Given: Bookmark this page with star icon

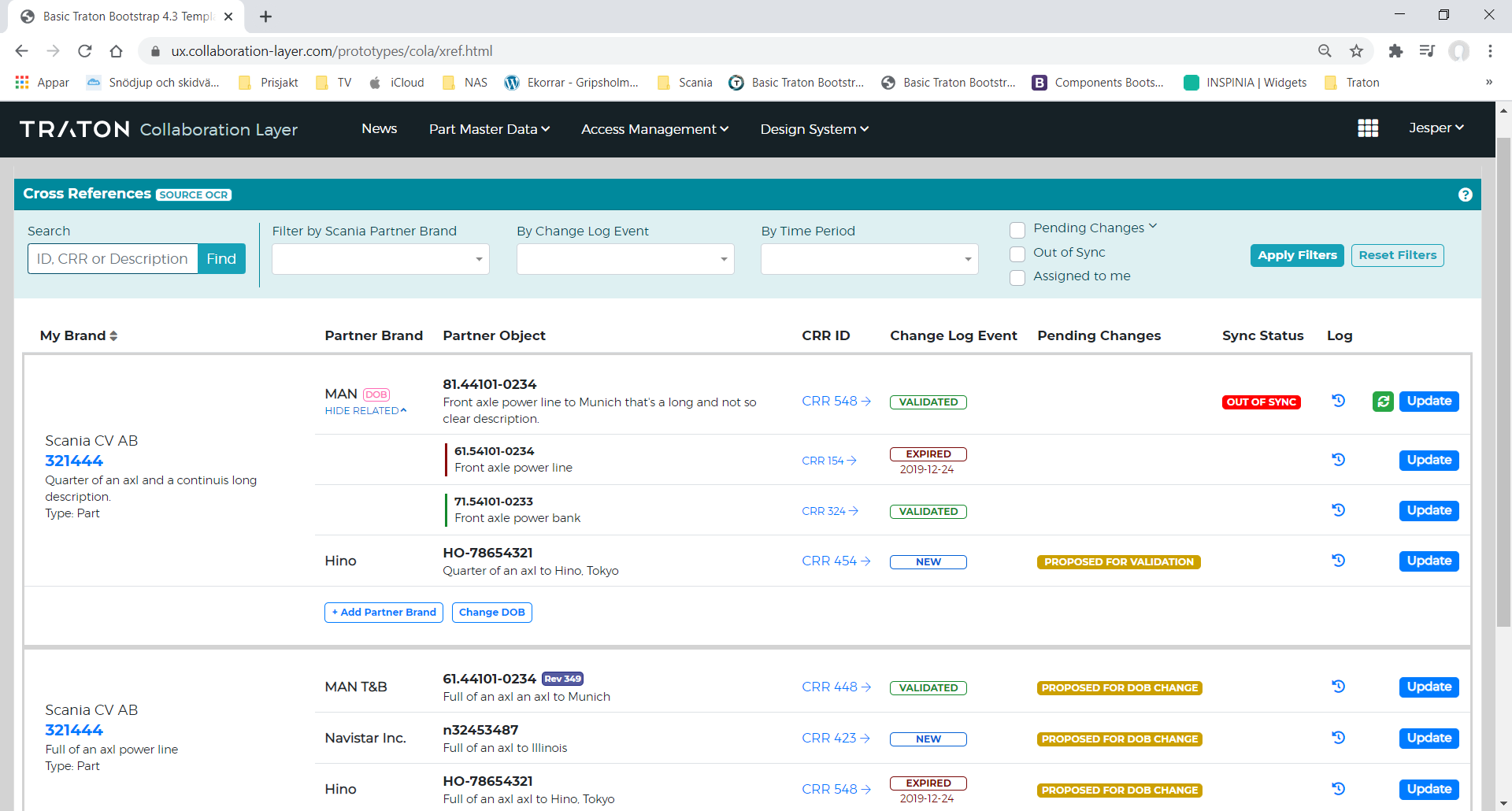Looking at the screenshot, I should pyautogui.click(x=1356, y=51).
